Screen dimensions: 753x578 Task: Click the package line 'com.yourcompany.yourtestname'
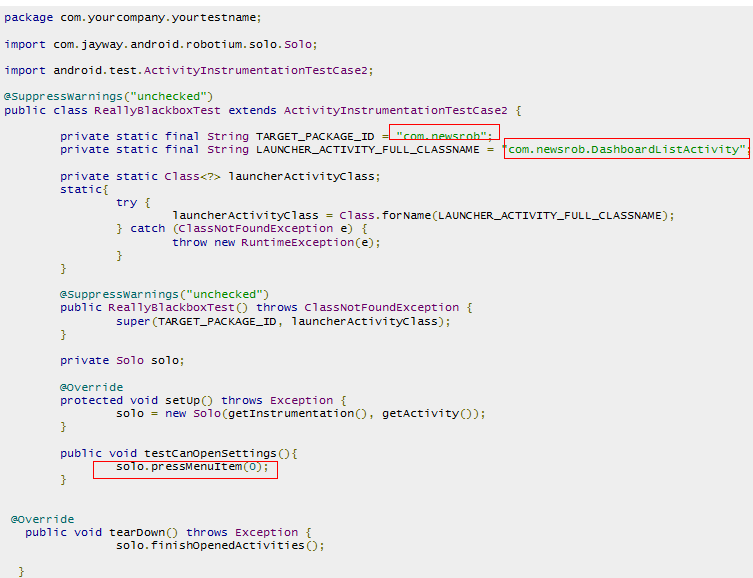[133, 18]
